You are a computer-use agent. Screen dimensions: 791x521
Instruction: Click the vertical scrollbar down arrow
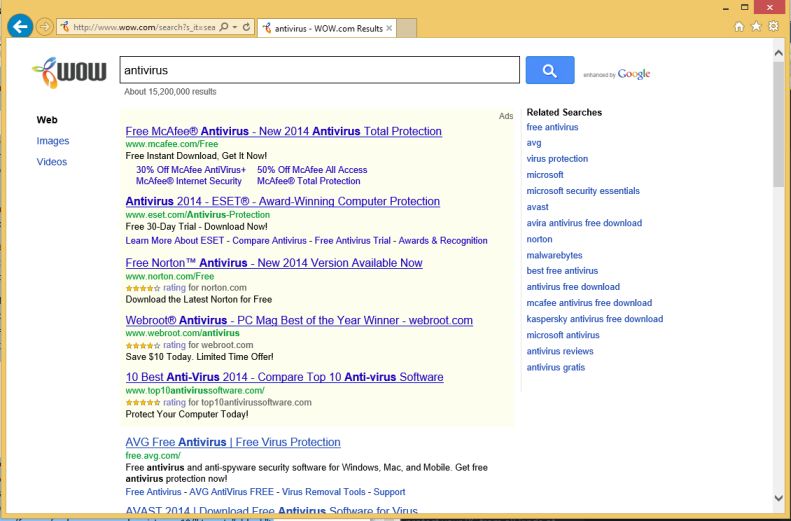[778, 498]
